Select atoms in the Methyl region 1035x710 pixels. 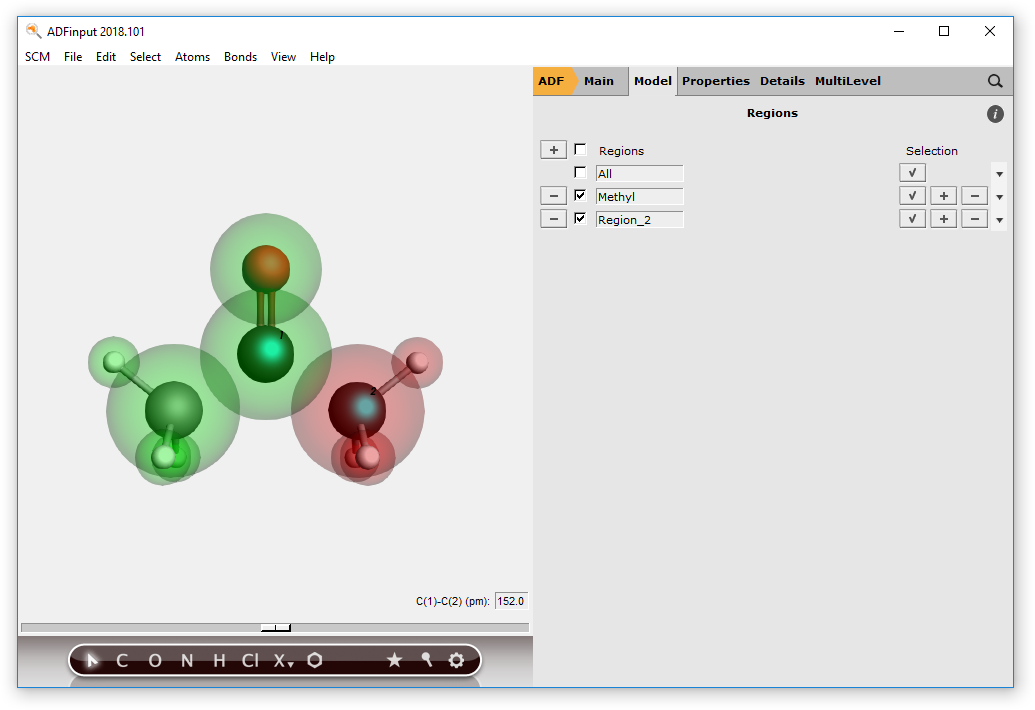pos(912,196)
